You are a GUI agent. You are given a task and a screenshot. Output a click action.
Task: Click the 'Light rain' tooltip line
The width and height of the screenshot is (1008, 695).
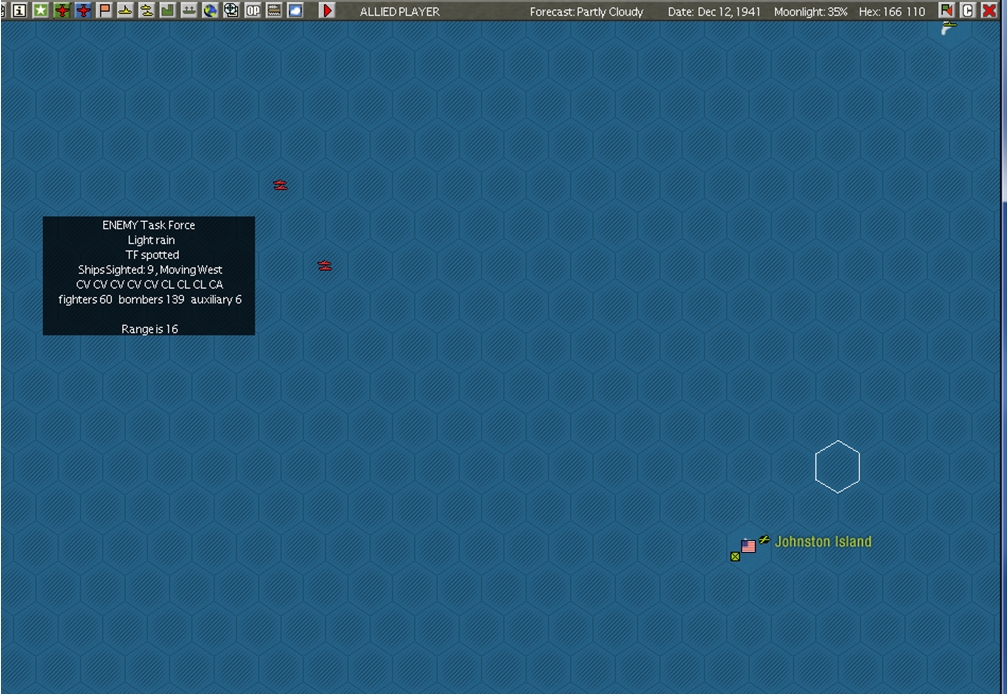[x=151, y=240]
